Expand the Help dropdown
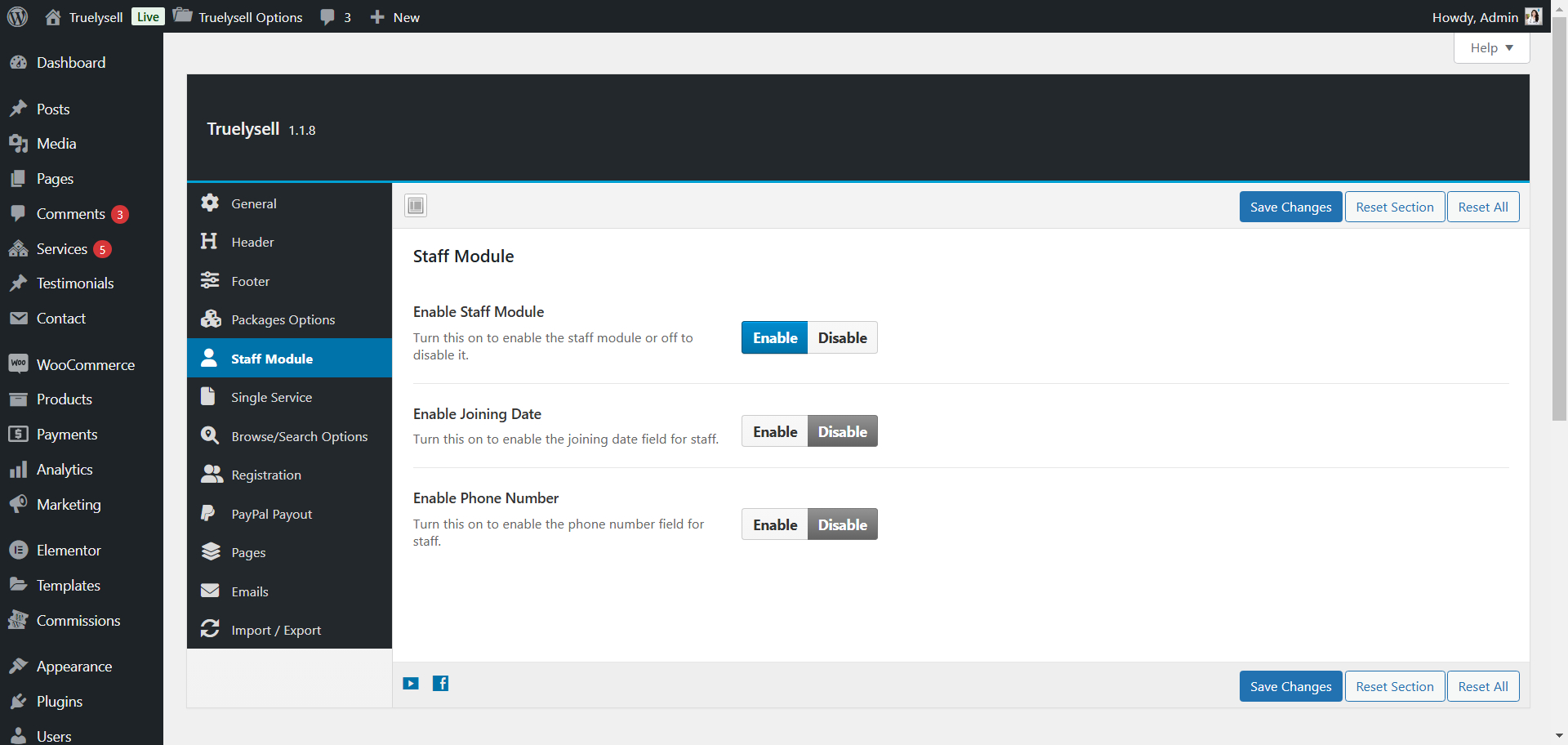The image size is (1568, 745). click(x=1491, y=47)
